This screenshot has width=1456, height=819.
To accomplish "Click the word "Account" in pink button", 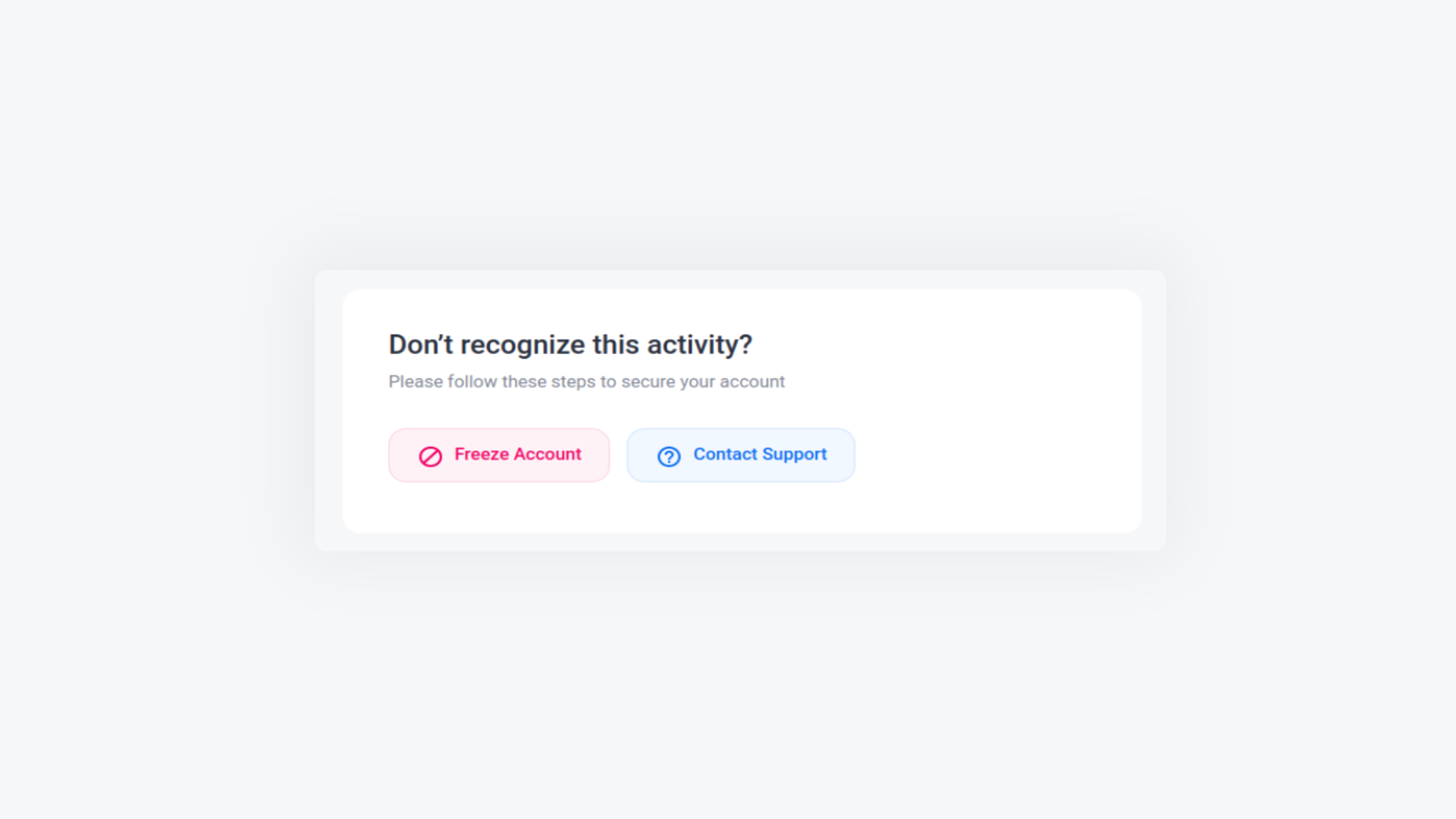I will click(x=548, y=454).
